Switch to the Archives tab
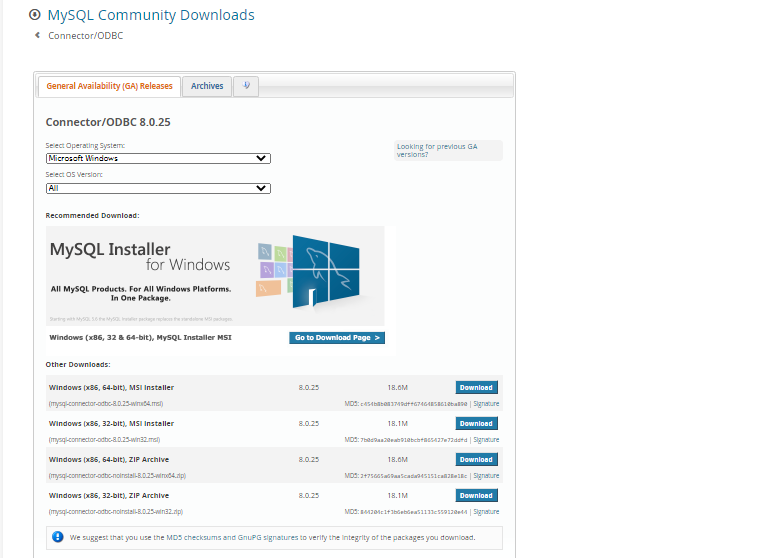This screenshot has width=761, height=558. point(207,86)
